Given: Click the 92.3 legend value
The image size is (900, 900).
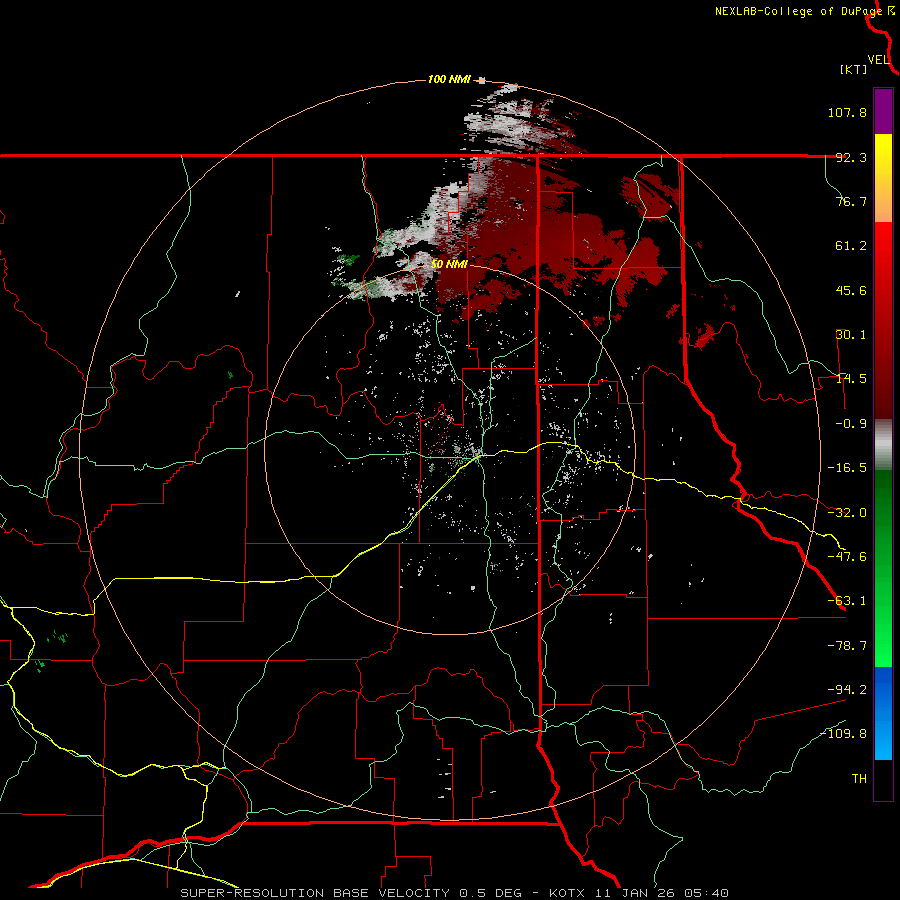Looking at the screenshot, I should pyautogui.click(x=851, y=157).
